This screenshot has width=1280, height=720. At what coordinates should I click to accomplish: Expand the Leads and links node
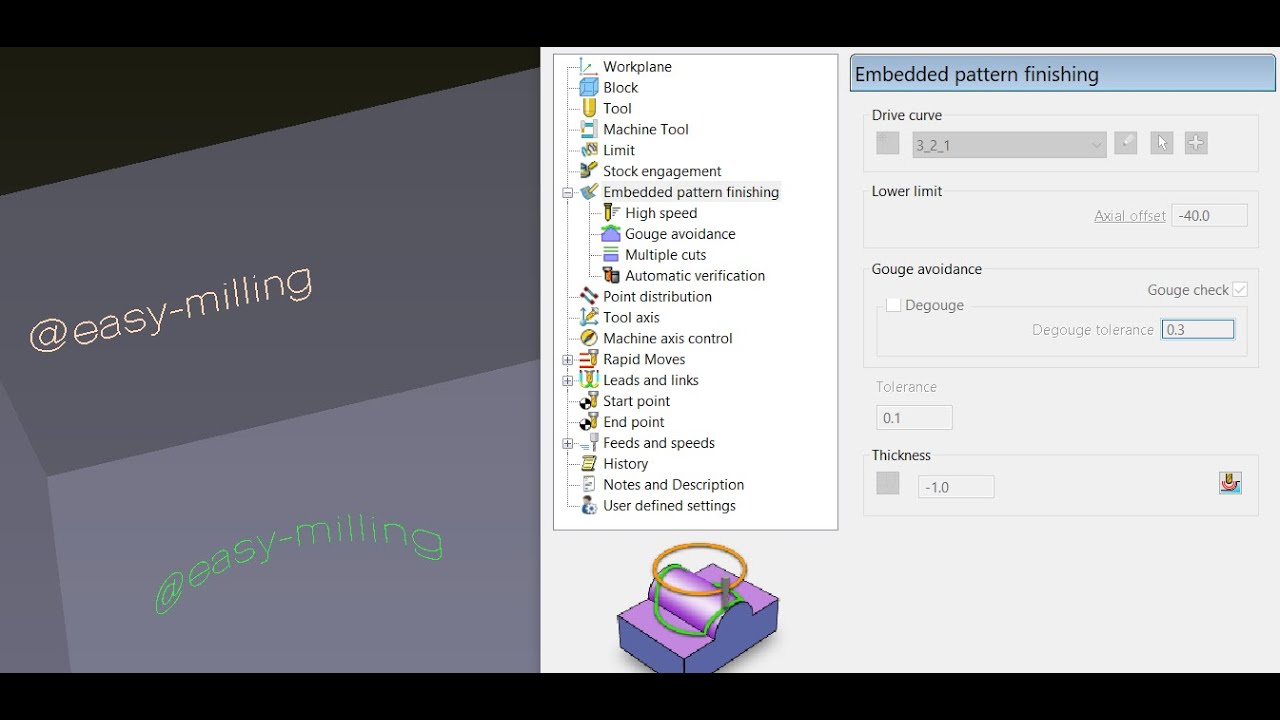(568, 381)
